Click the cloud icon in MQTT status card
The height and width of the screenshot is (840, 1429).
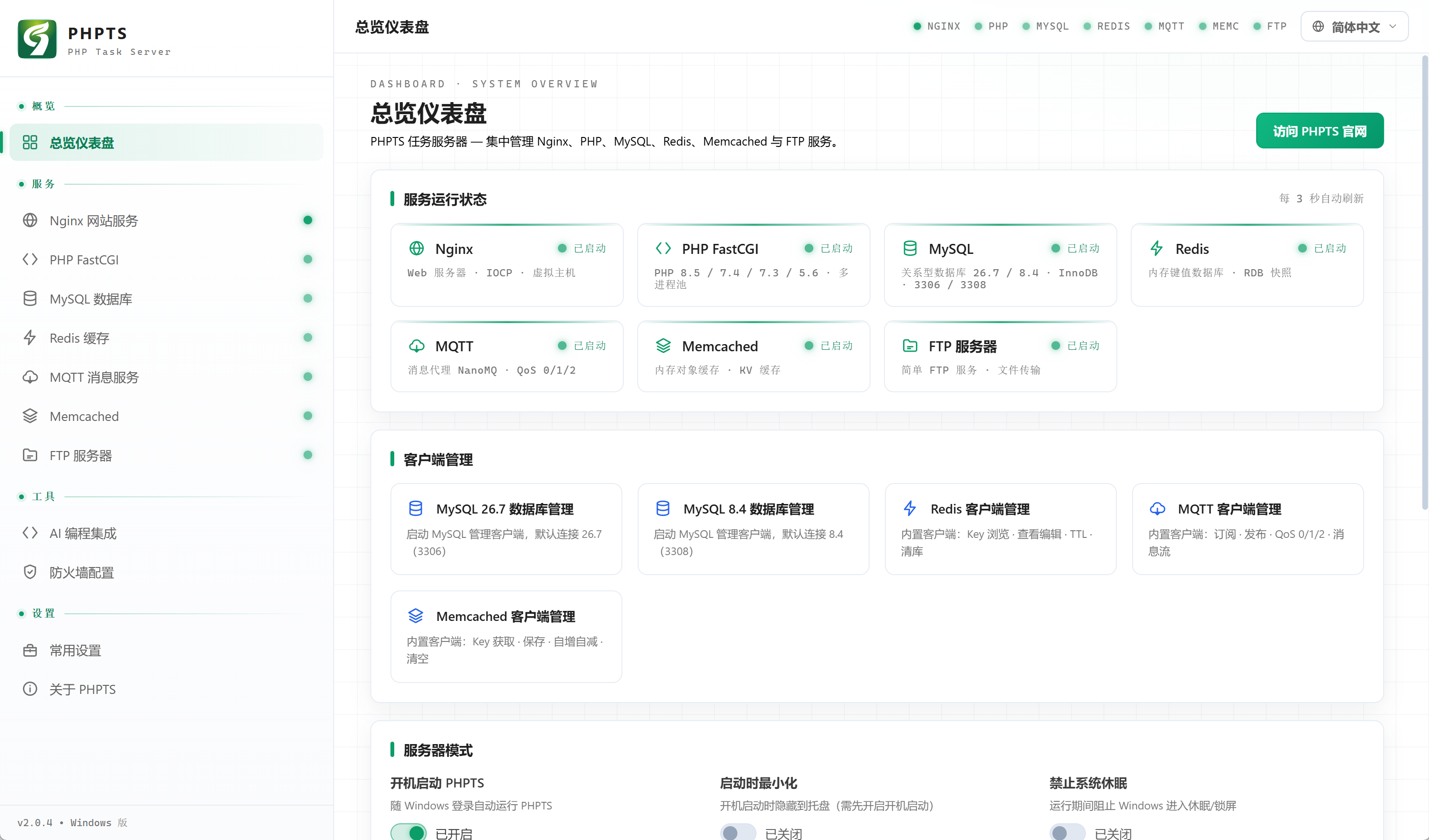416,346
